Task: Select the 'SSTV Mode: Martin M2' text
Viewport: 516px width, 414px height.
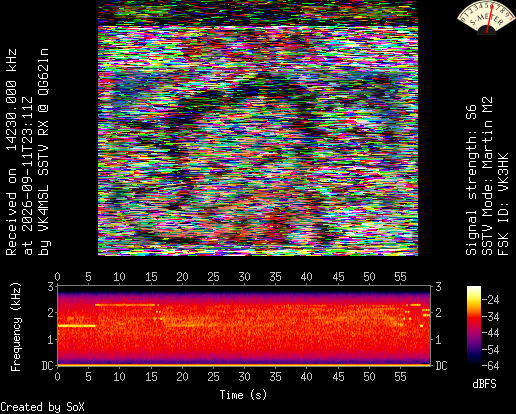Action: click(487, 176)
